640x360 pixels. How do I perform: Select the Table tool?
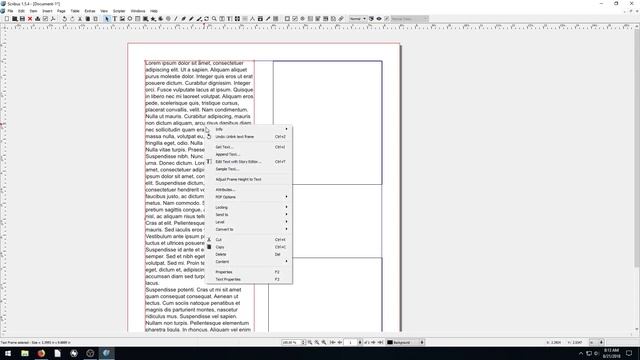(138, 19)
